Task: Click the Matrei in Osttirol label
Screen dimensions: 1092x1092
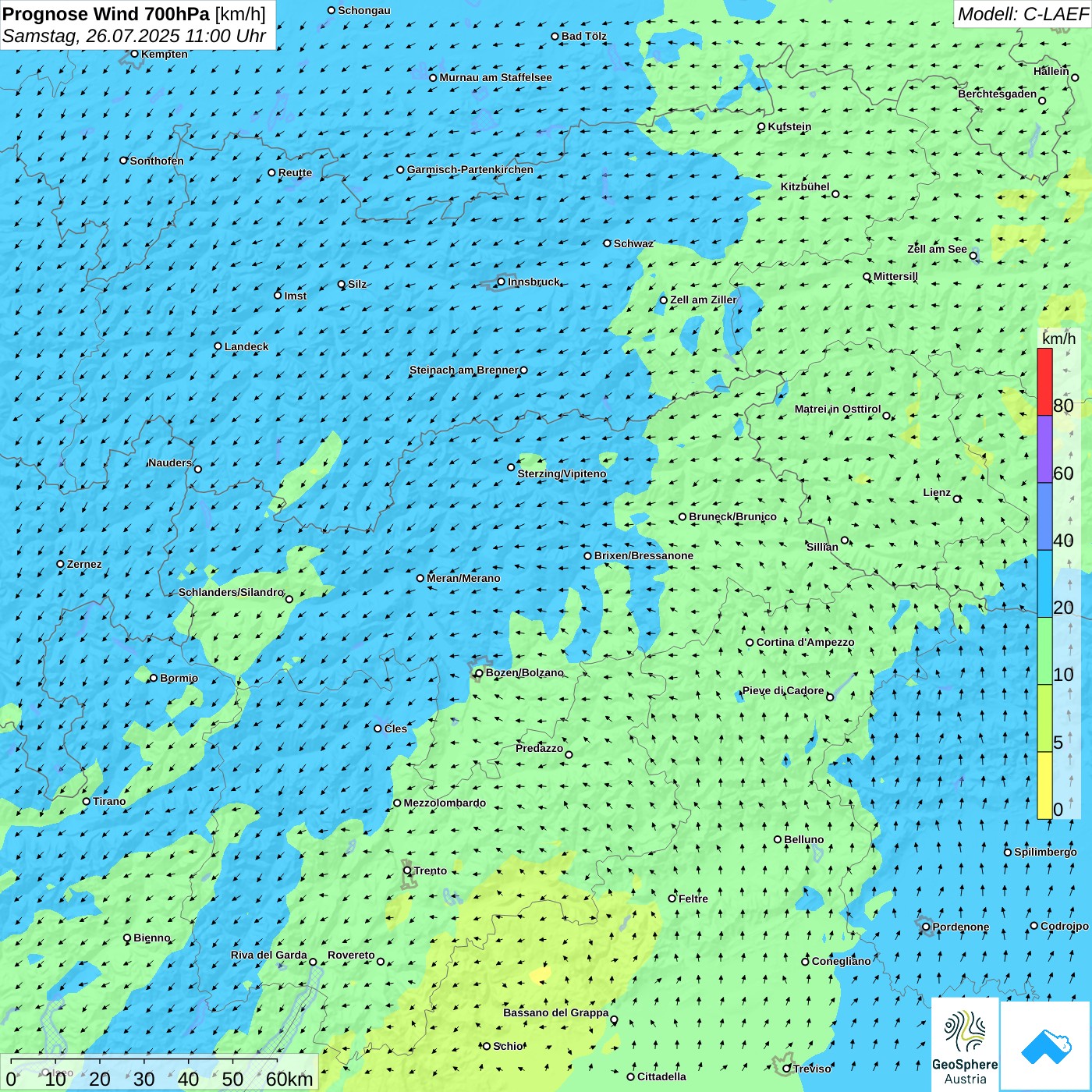Action: (838, 409)
